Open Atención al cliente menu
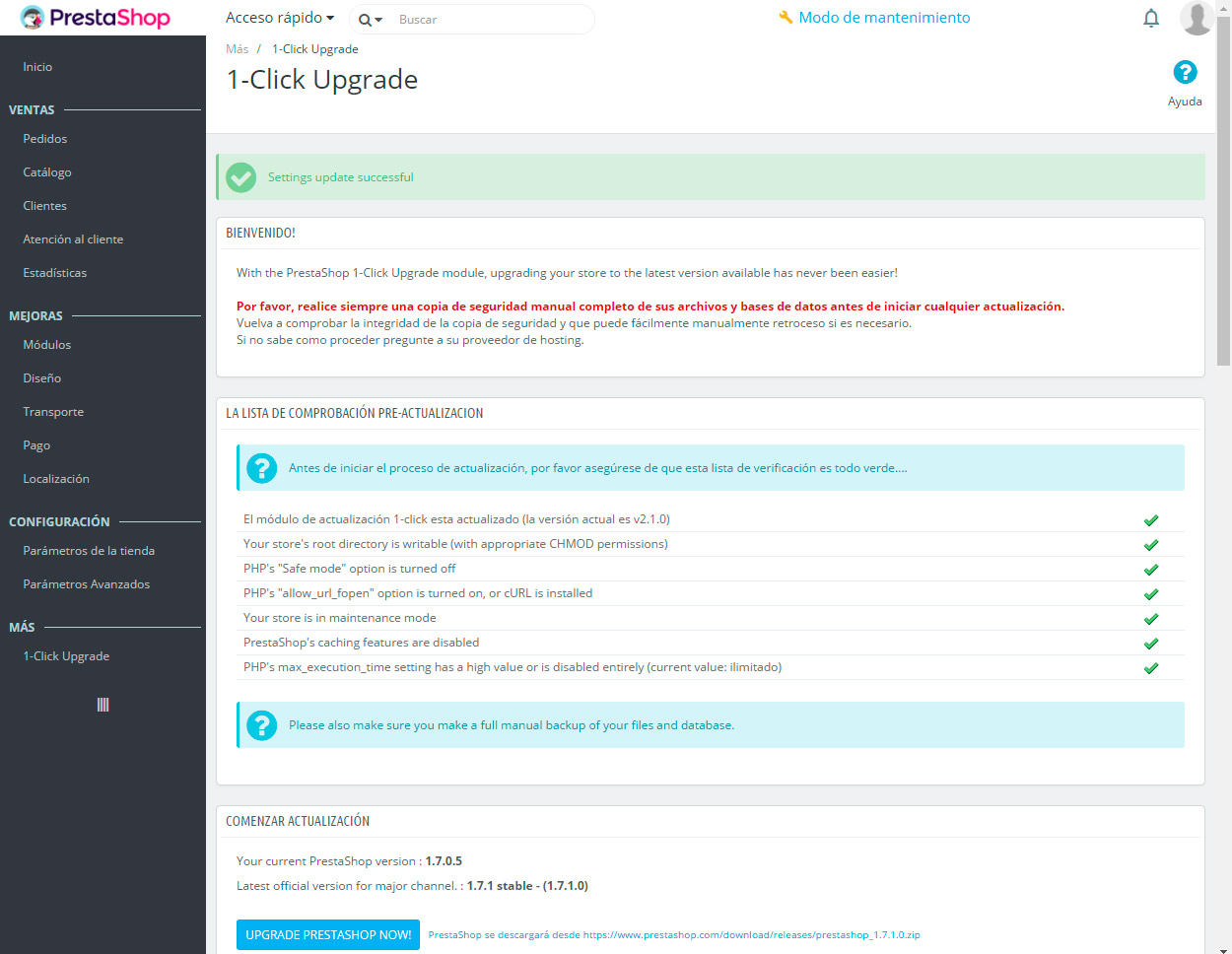The height and width of the screenshot is (954, 1232). coord(73,239)
